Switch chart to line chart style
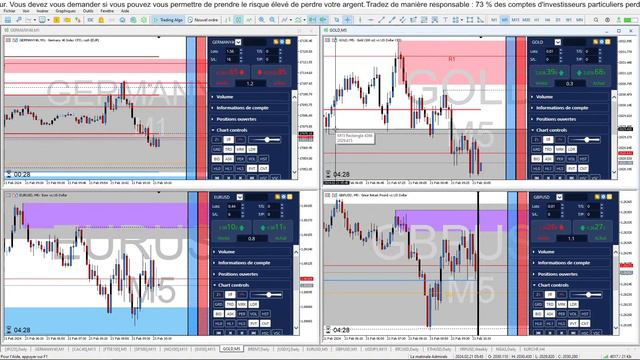Image resolution: width=640 pixels, height=360 pixels. [x=249, y=20]
